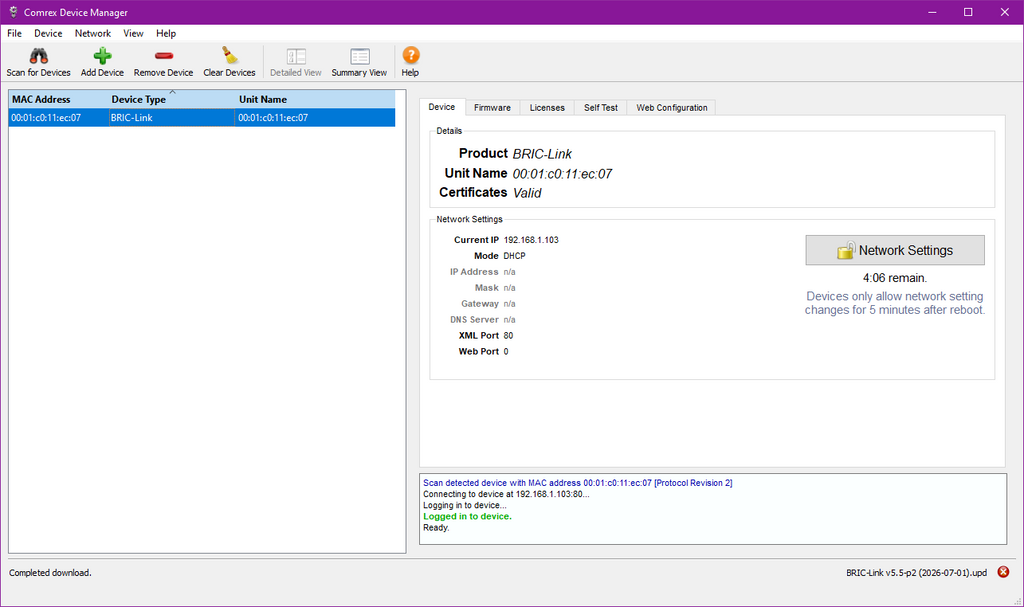This screenshot has width=1024, height=607.
Task: Switch to the Licenses tab
Action: tap(547, 108)
